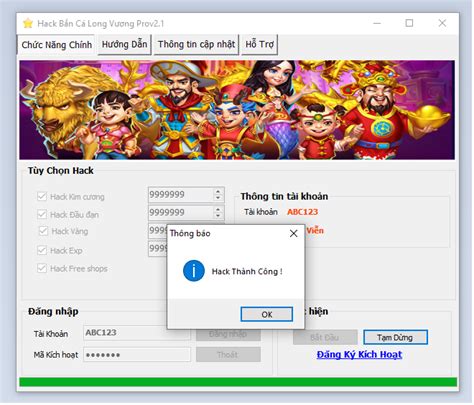Click the ABC123 account name text

click(x=303, y=212)
